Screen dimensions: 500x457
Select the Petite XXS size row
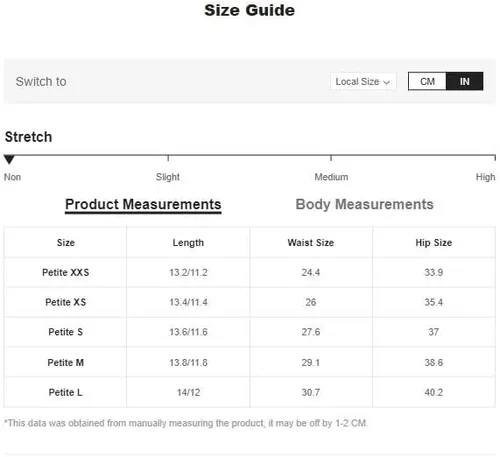click(249, 272)
